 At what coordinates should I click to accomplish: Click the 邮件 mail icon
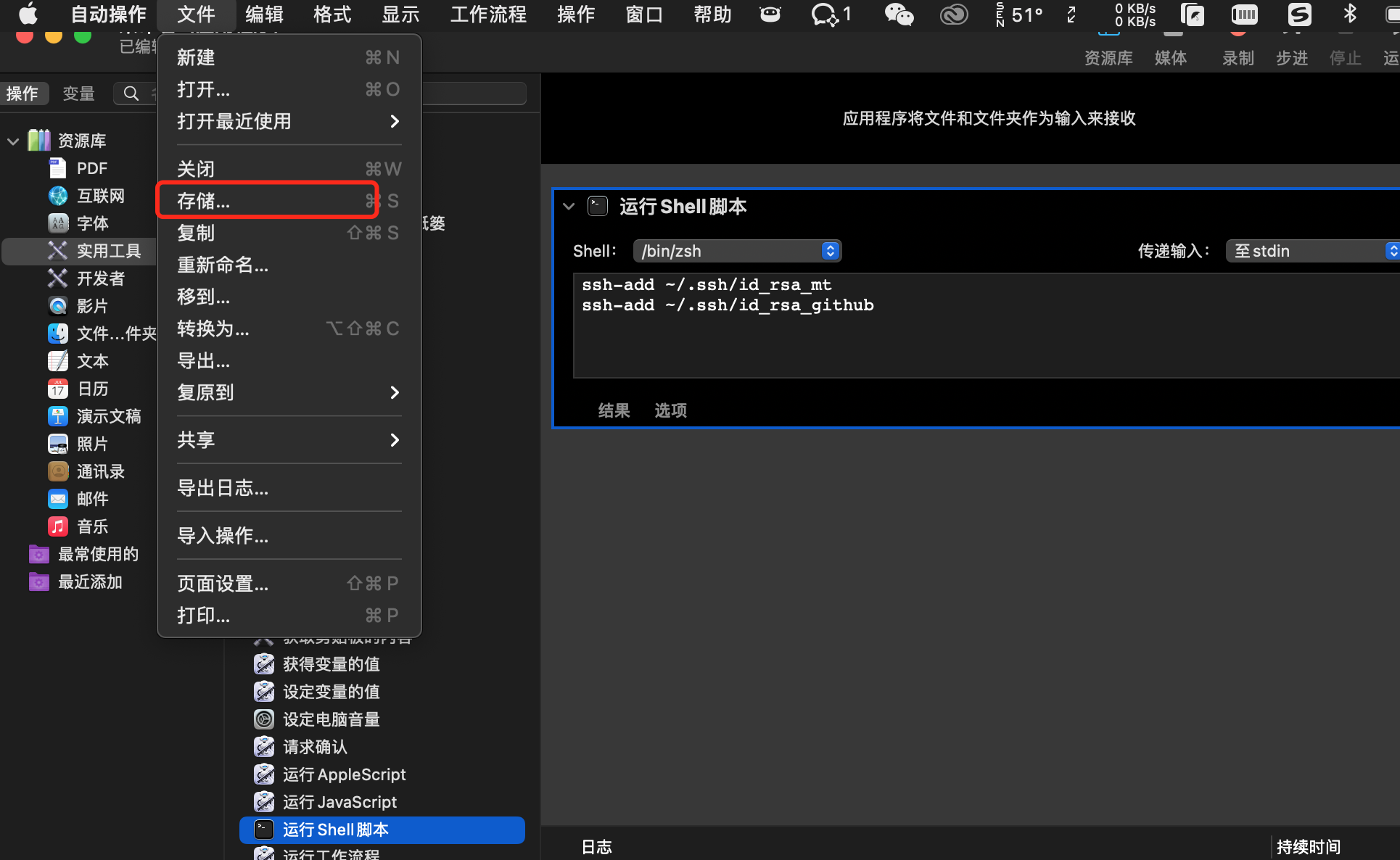pos(57,499)
